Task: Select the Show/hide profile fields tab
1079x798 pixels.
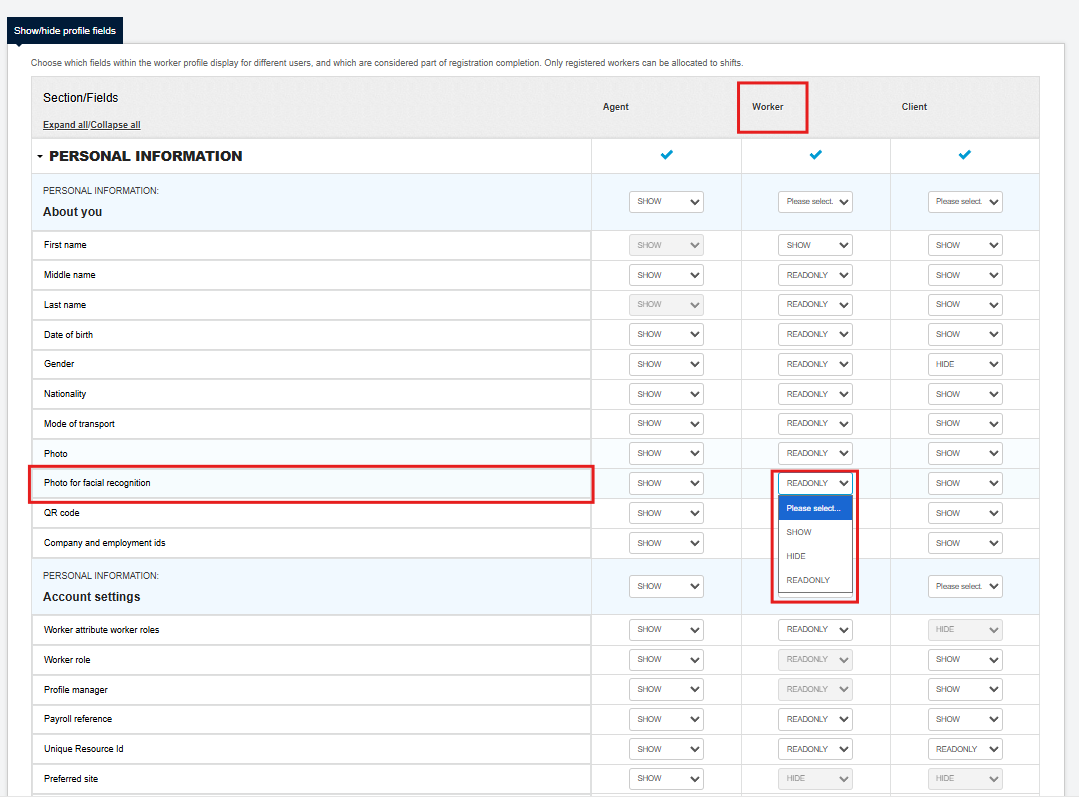Action: pos(64,30)
